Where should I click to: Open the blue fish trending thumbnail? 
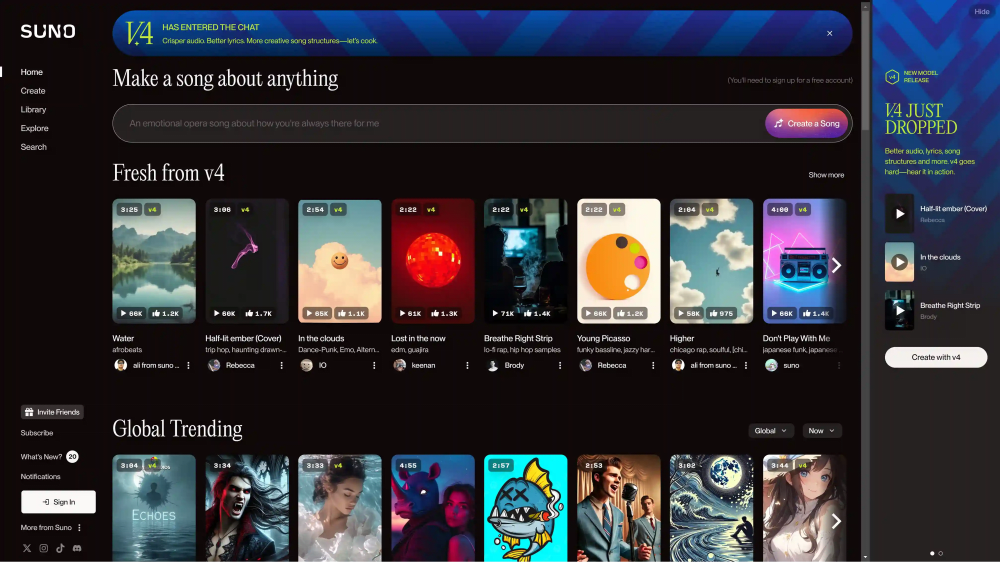click(x=526, y=508)
